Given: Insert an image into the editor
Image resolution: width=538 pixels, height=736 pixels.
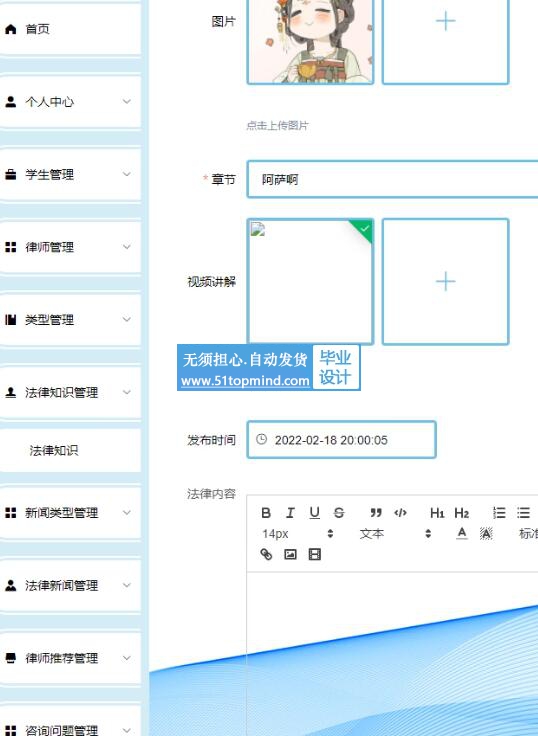Looking at the screenshot, I should pyautogui.click(x=290, y=554).
